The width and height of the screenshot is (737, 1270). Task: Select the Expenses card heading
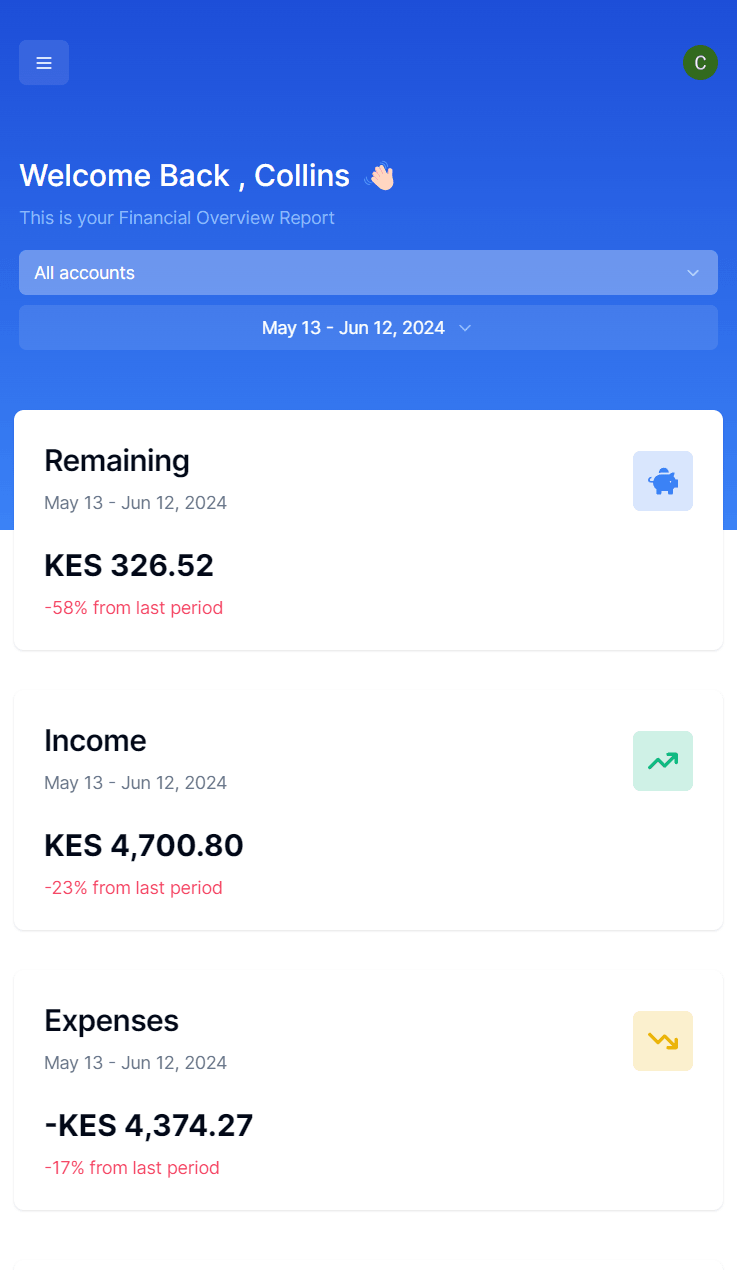[111, 1021]
